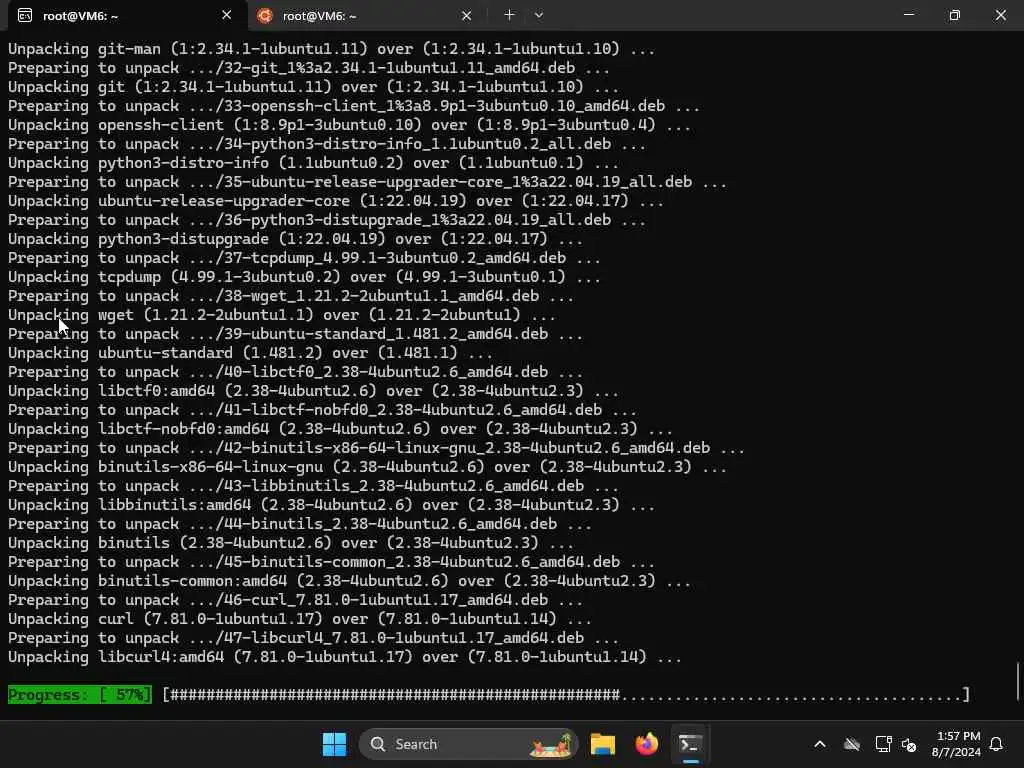This screenshot has height=768, width=1024.
Task: Open the clock showing 1:57 PM
Action: (x=957, y=744)
